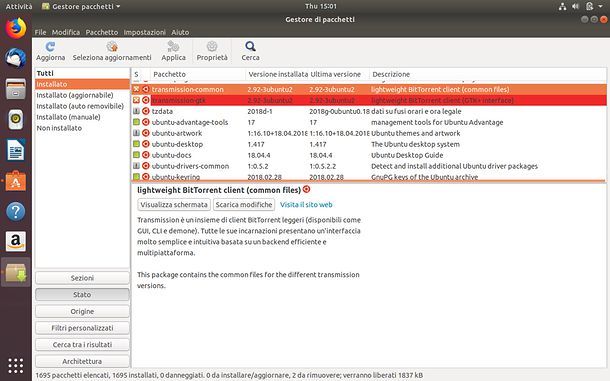Viewport: 610px width, 381px height.
Task: Launch Thunderbird mail from the dock
Action: tap(16, 58)
